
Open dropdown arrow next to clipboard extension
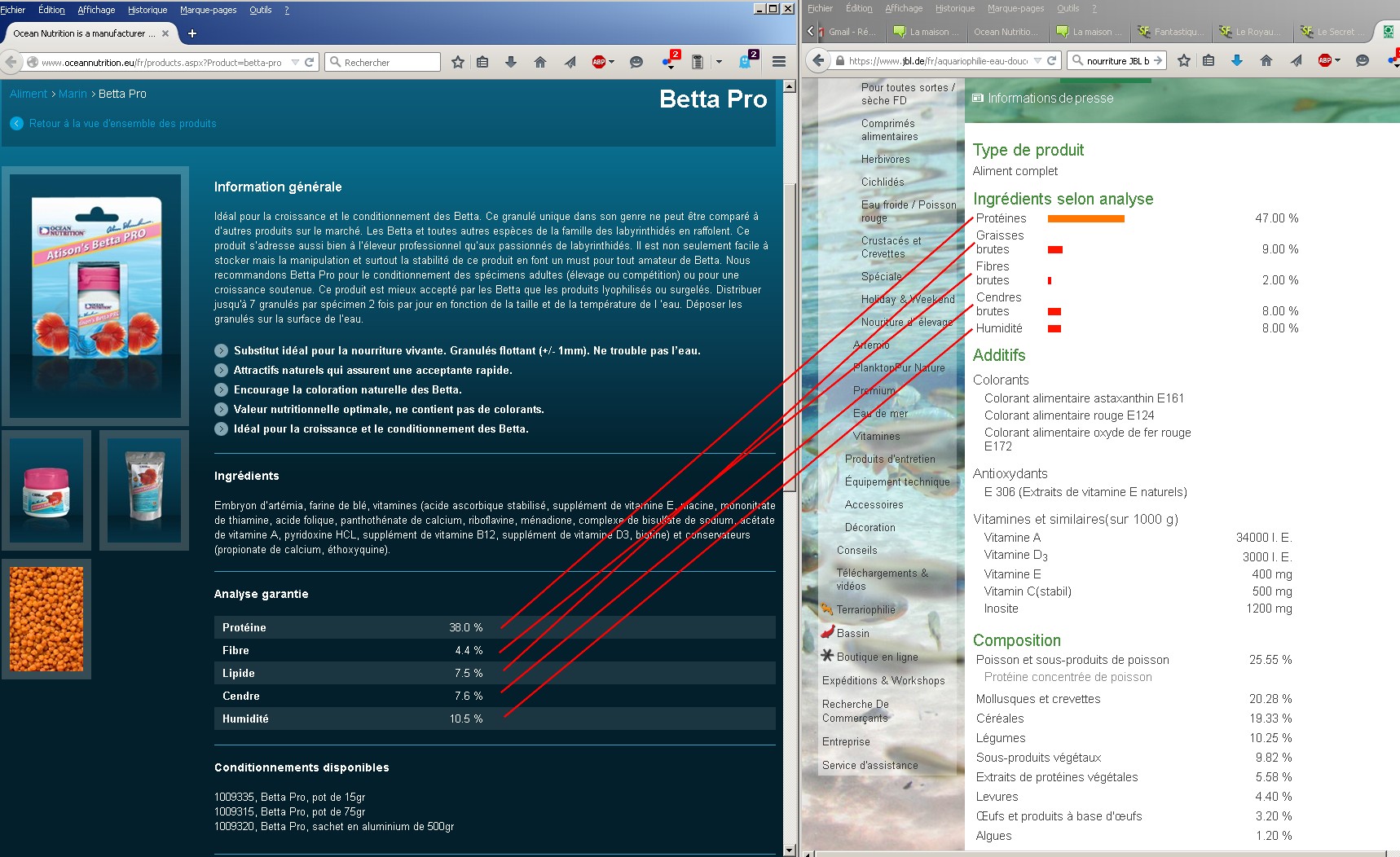719,62
